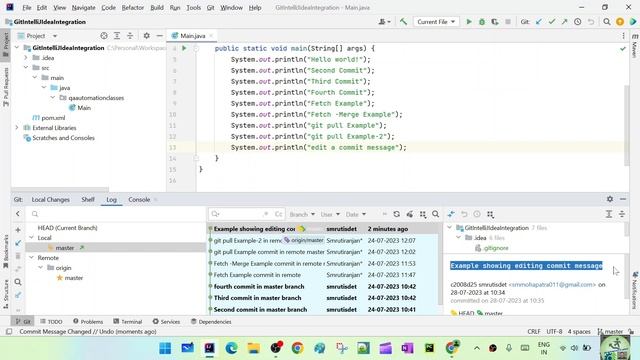Select opened file locate icon in Project panel
Image resolution: width=640 pixels, height=360 pixels.
104,36
